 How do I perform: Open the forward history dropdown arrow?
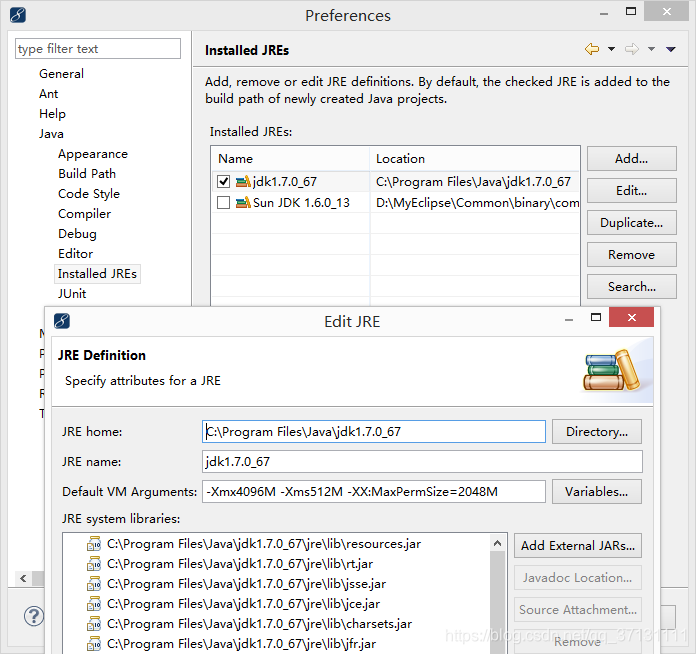click(x=651, y=49)
